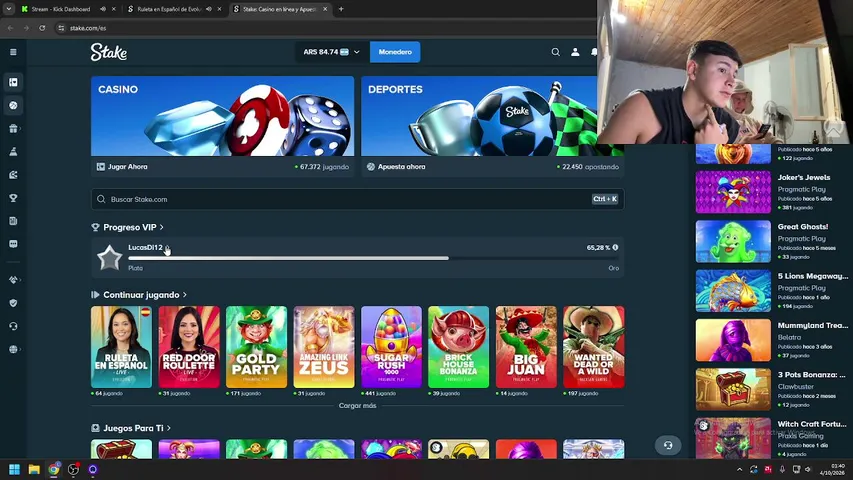853x480 pixels.
Task: Open the sidebar headset support icon
Action: coord(14,326)
